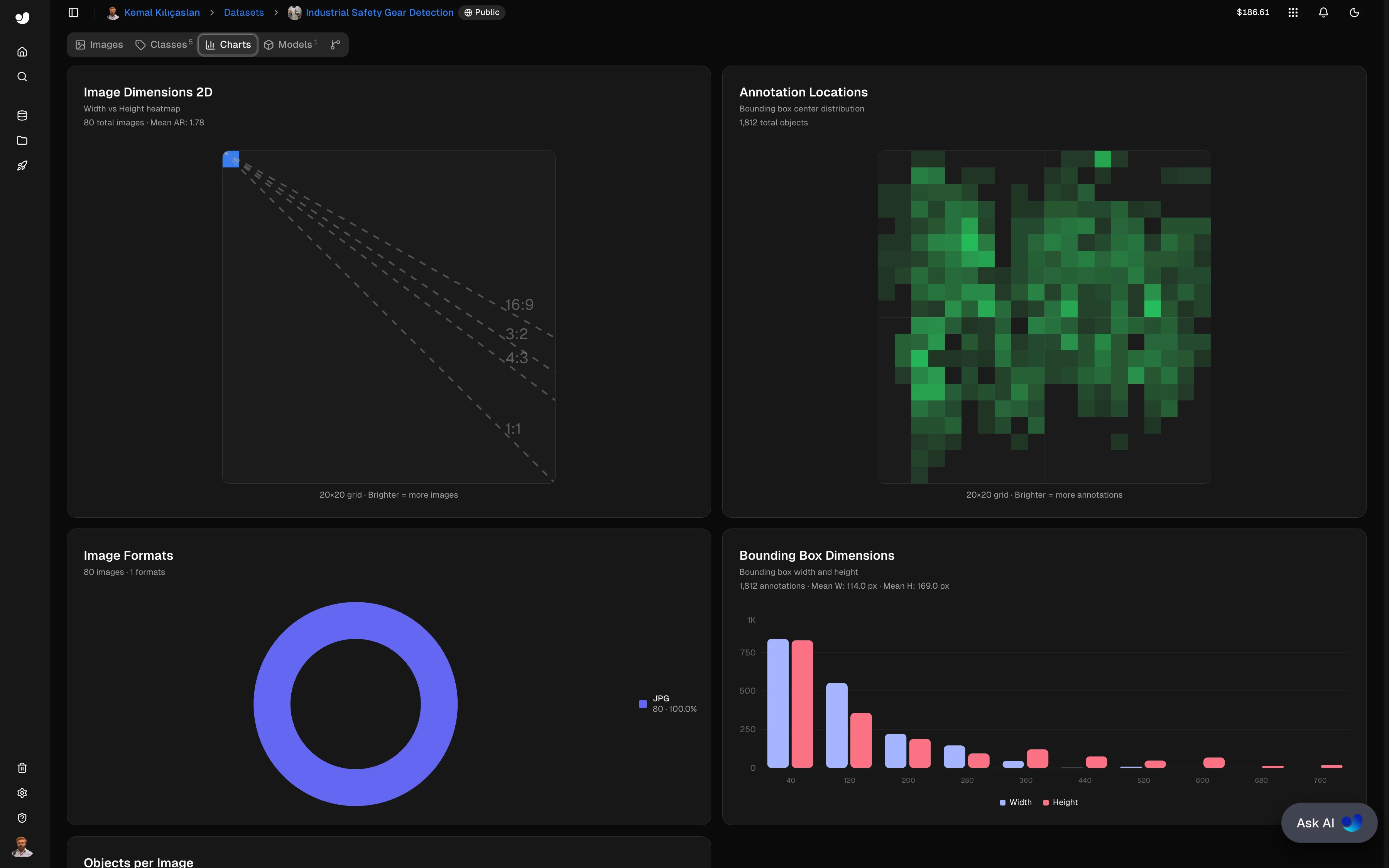
Task: Click the 4:3 aspect ratio label
Action: pos(517,358)
